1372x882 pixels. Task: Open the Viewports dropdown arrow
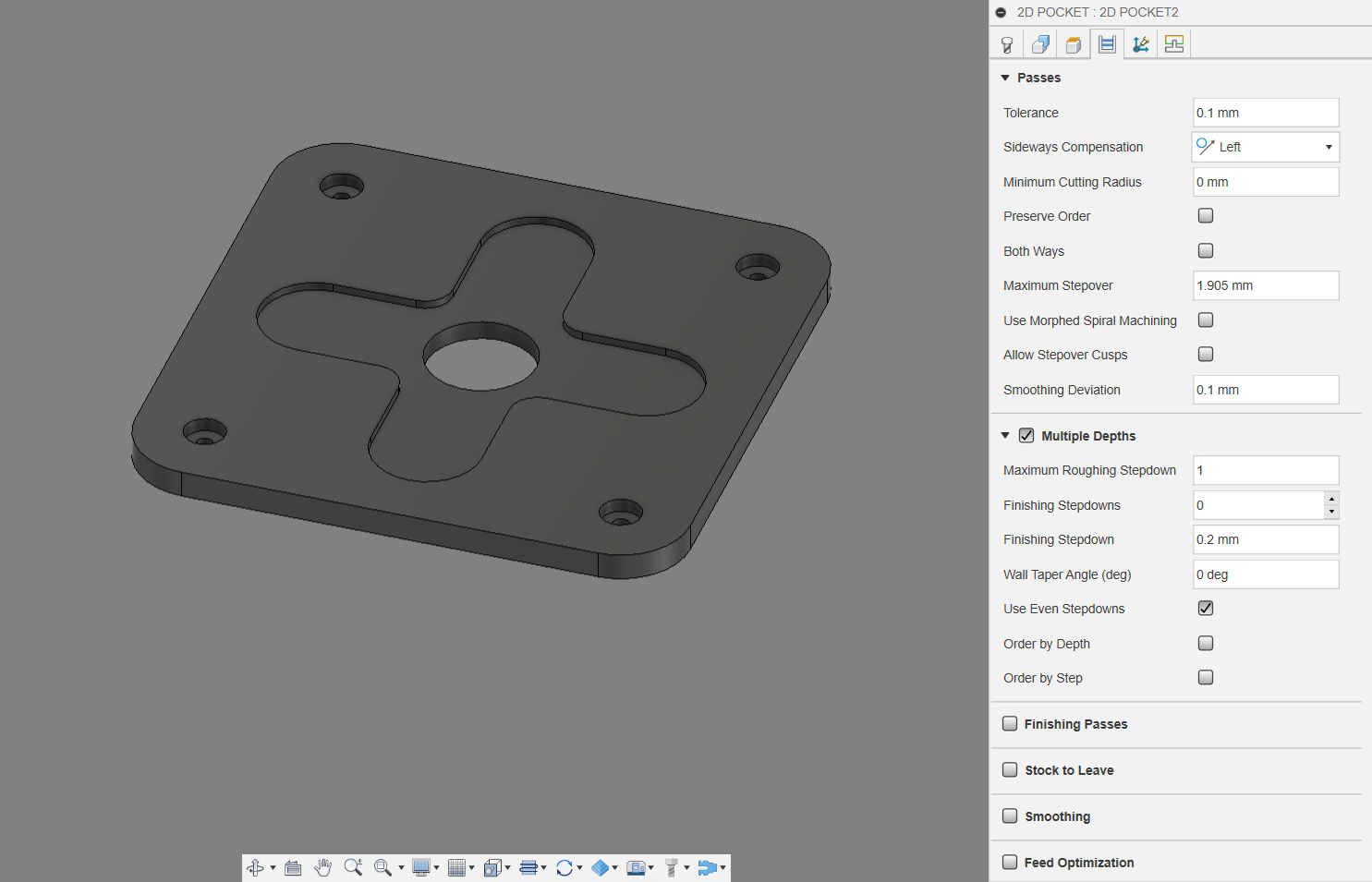[x=507, y=867]
